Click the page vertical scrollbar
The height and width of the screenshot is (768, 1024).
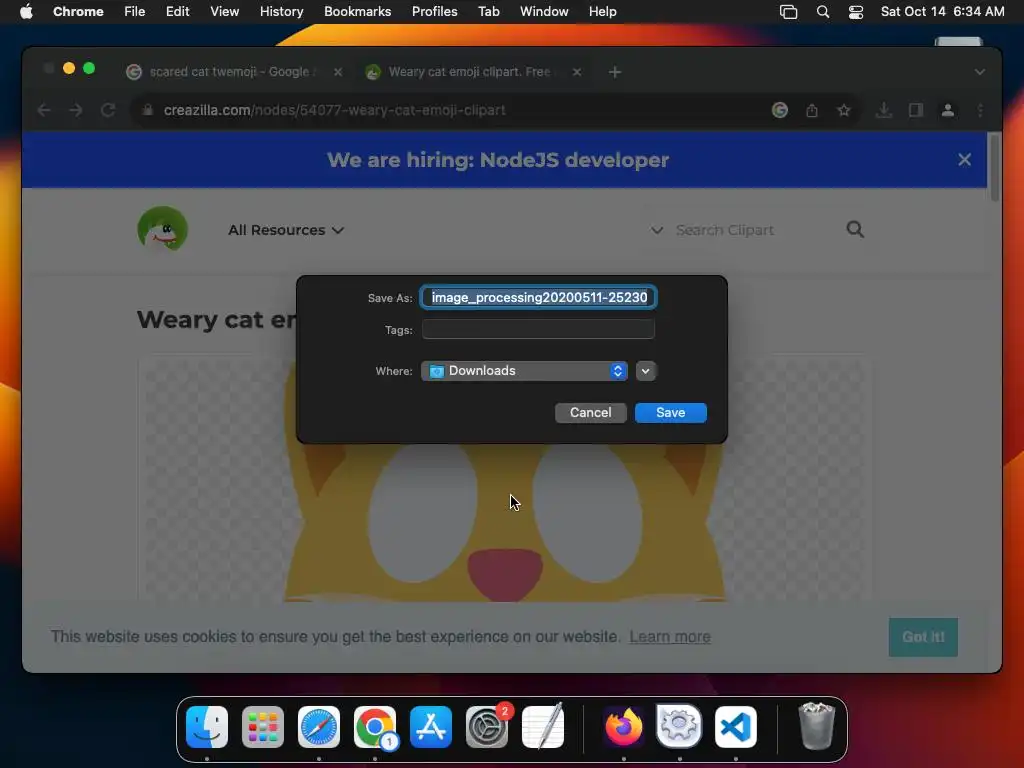pyautogui.click(x=994, y=167)
